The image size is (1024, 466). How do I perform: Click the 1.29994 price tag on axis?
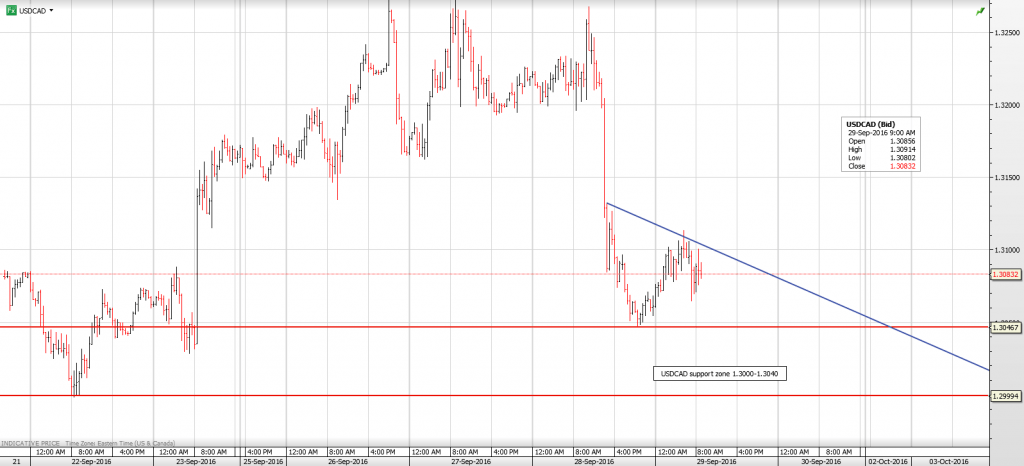(x=1005, y=396)
